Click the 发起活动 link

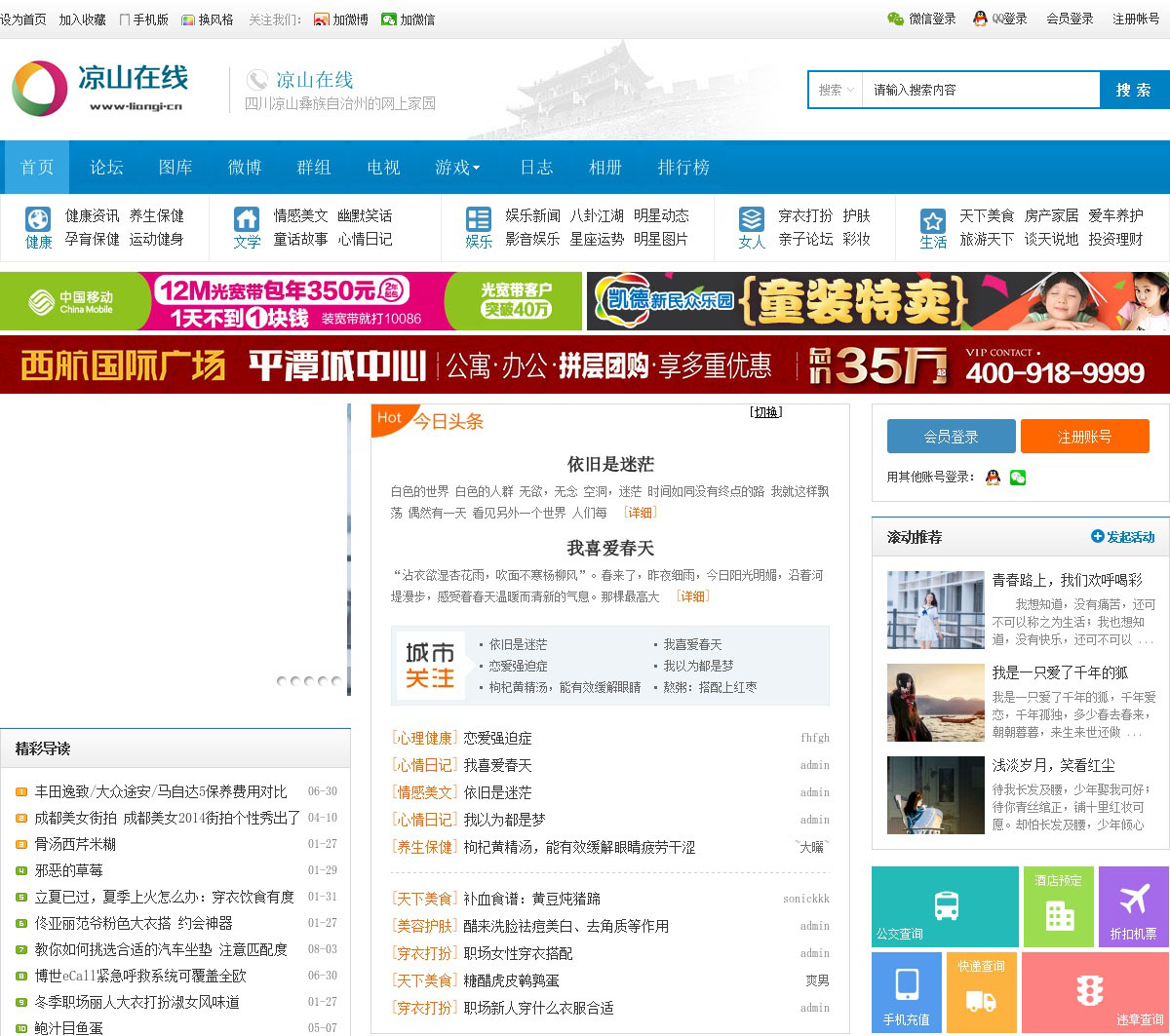(1122, 537)
